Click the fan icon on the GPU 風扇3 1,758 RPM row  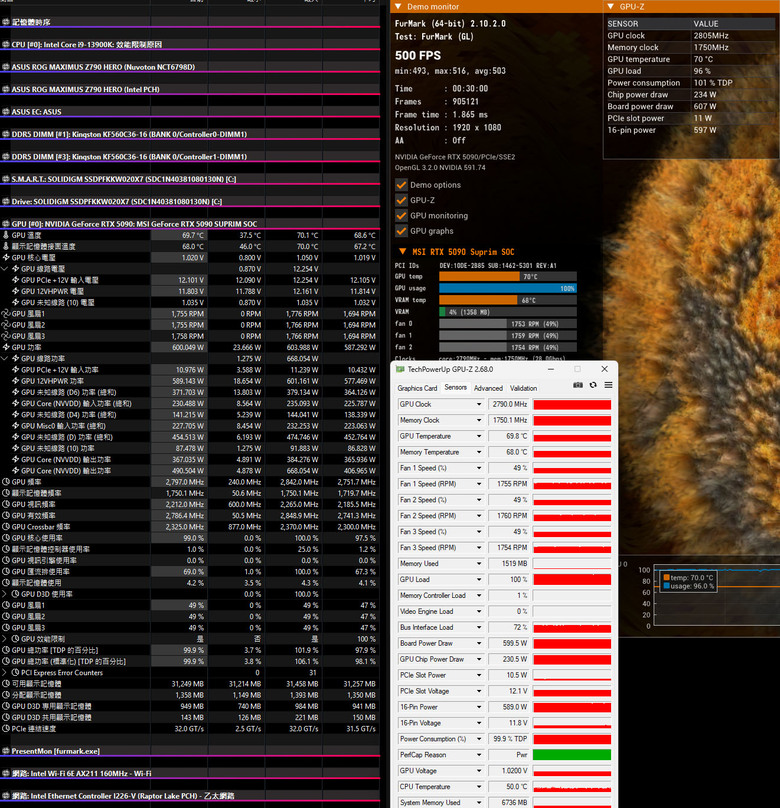pyautogui.click(x=6, y=336)
